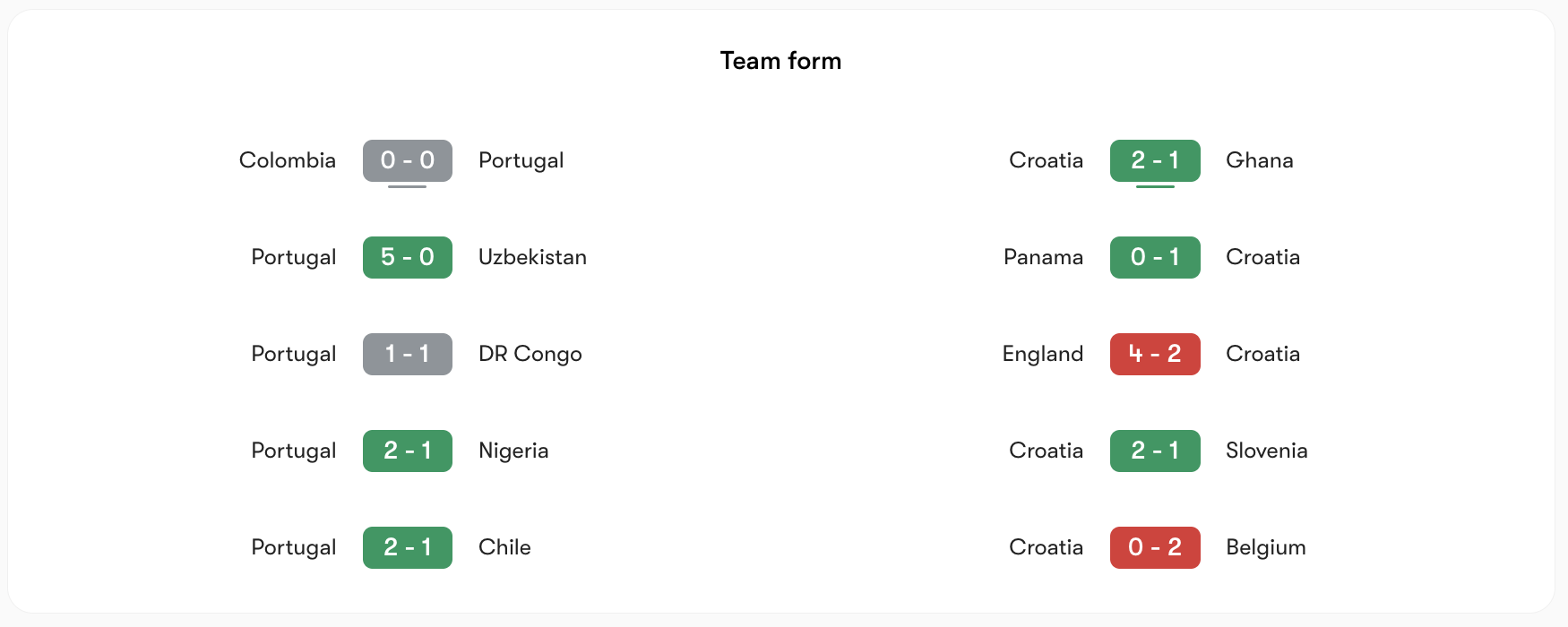The image size is (1568, 627).
Task: Open Croatia 2 - 1 Slovenia match score
Action: [x=1155, y=451]
